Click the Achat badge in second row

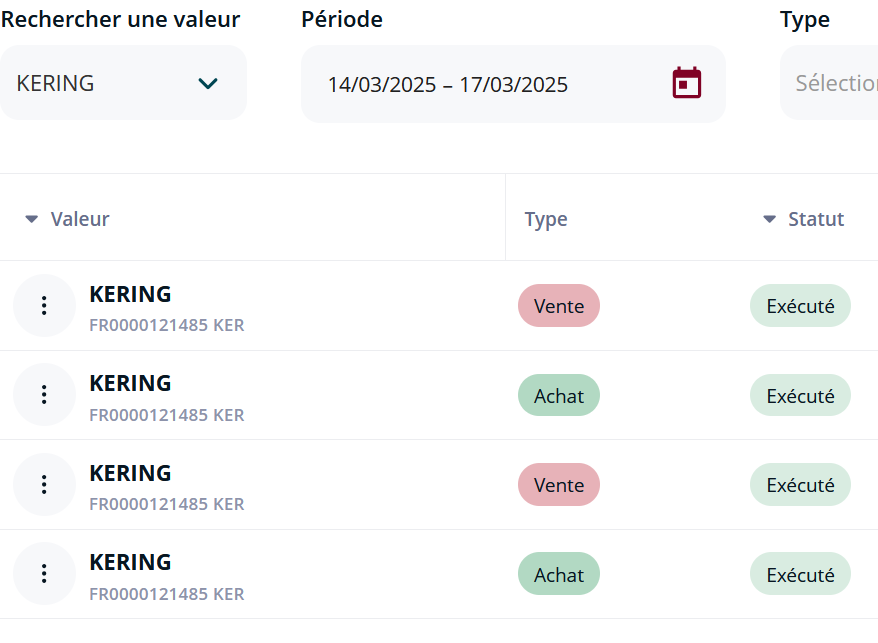coord(559,395)
